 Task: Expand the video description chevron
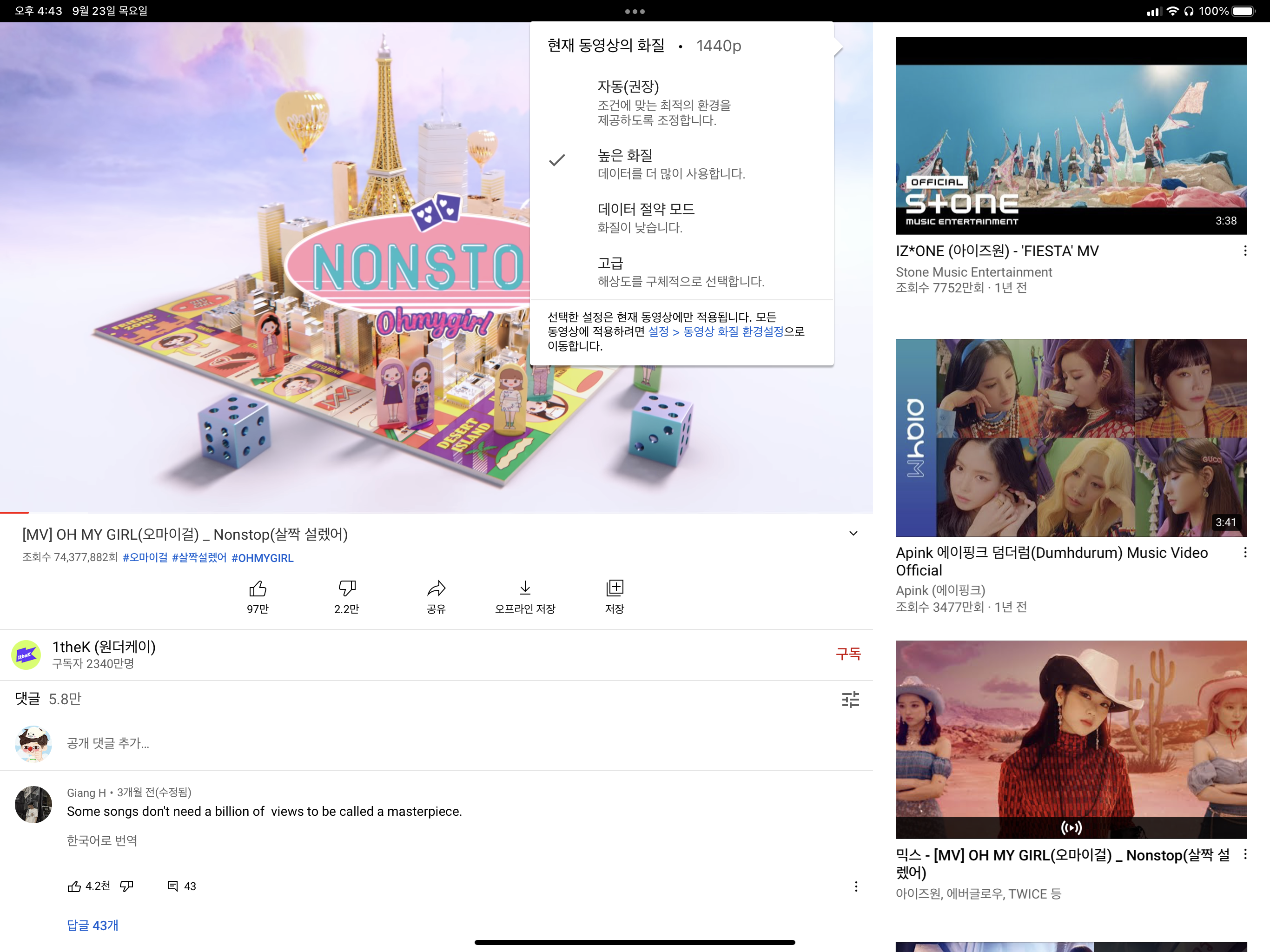pyautogui.click(x=853, y=534)
